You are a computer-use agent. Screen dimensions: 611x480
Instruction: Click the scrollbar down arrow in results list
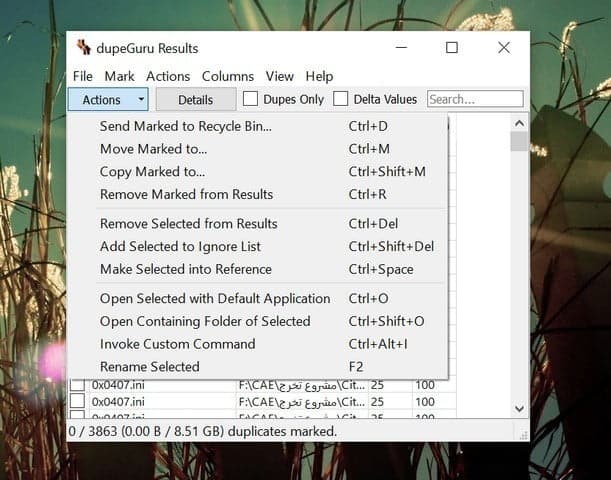[x=519, y=408]
